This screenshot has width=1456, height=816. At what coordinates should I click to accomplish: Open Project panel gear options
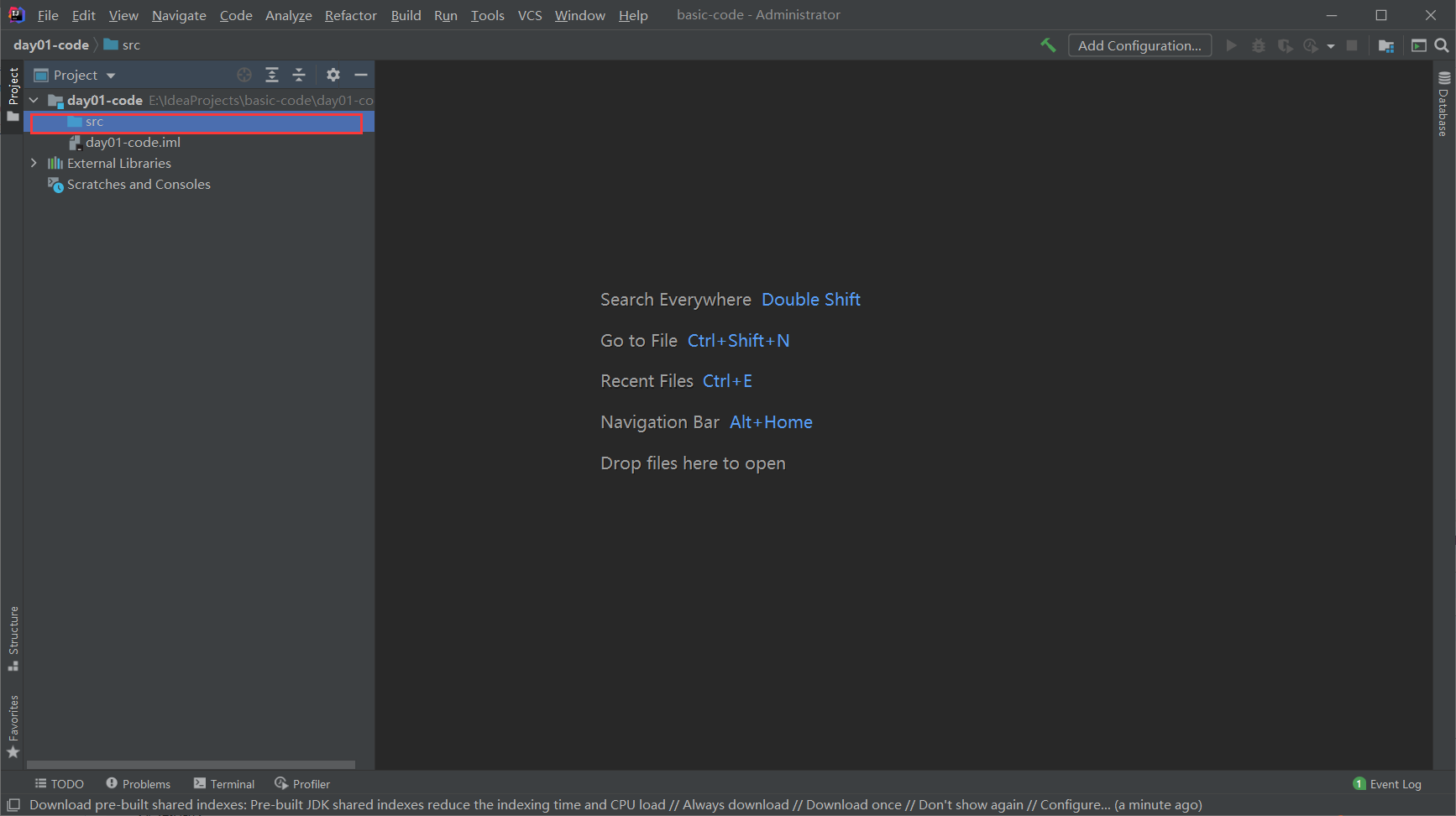tap(333, 75)
